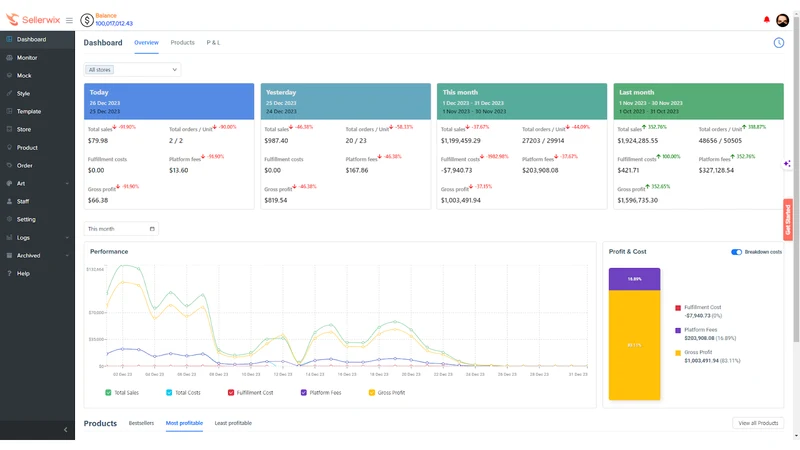Uncheck the Total Costs legend checkbox

169,392
